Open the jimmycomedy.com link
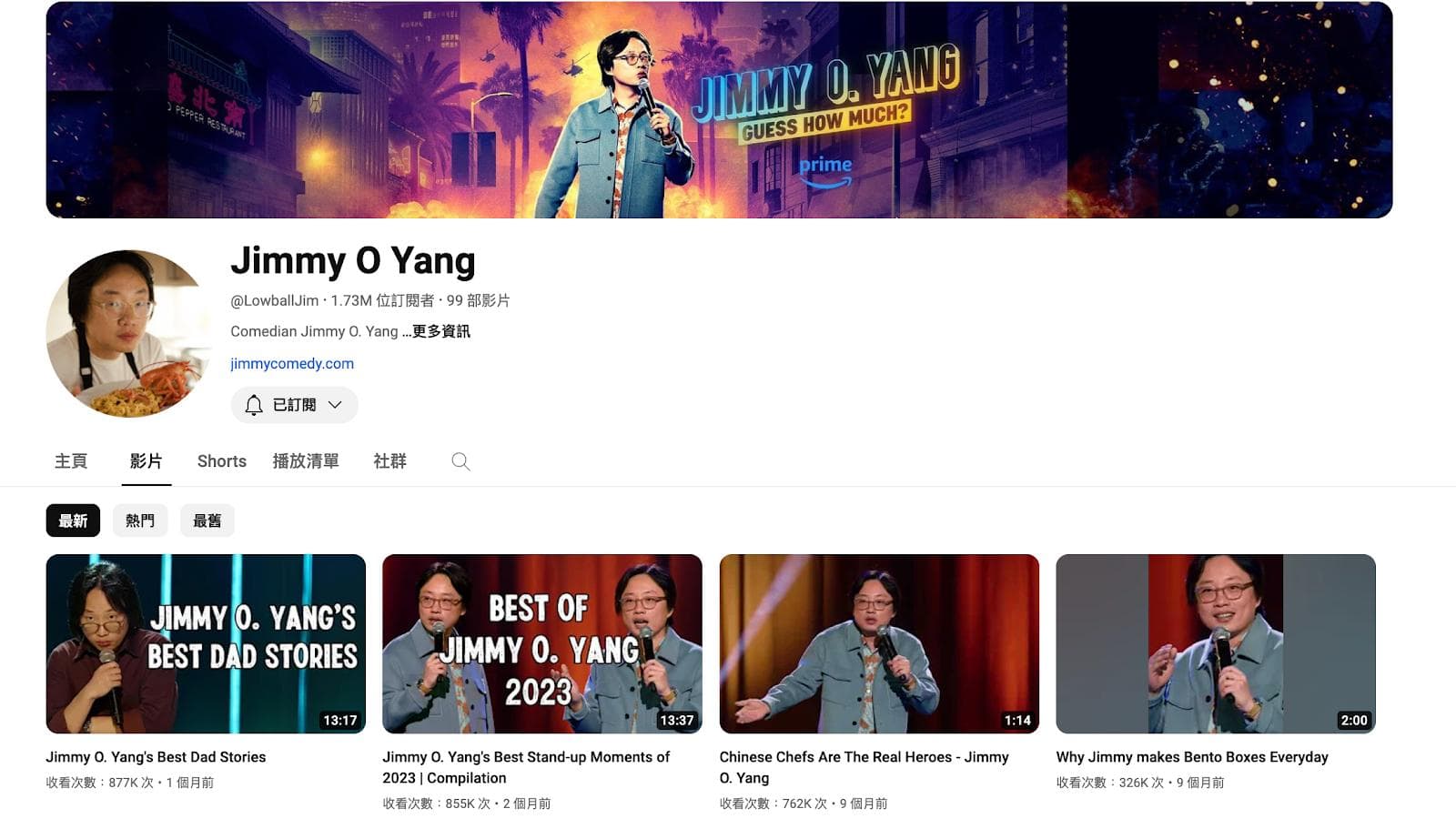 pyautogui.click(x=292, y=363)
